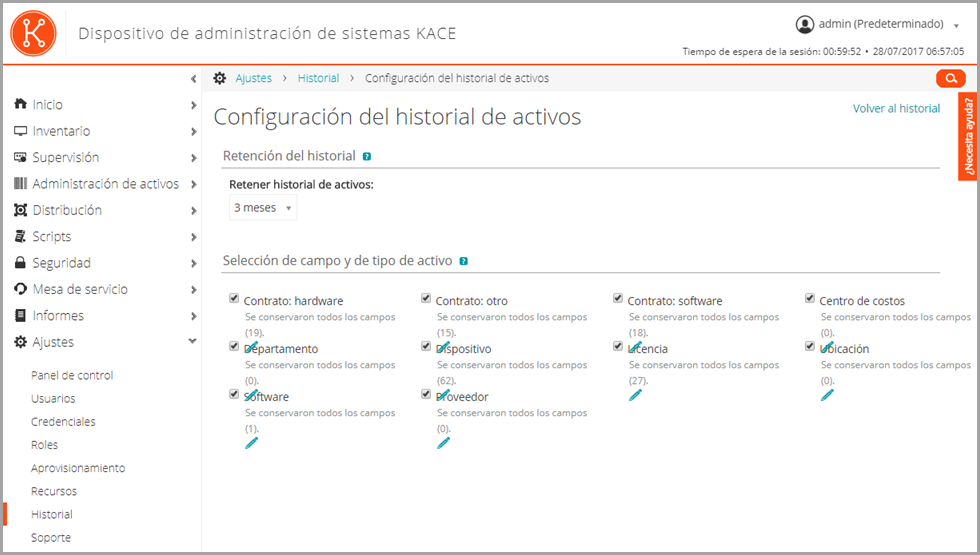The height and width of the screenshot is (555, 980).
Task: Expand the Mesa de servicio arrow
Action: click(194, 290)
